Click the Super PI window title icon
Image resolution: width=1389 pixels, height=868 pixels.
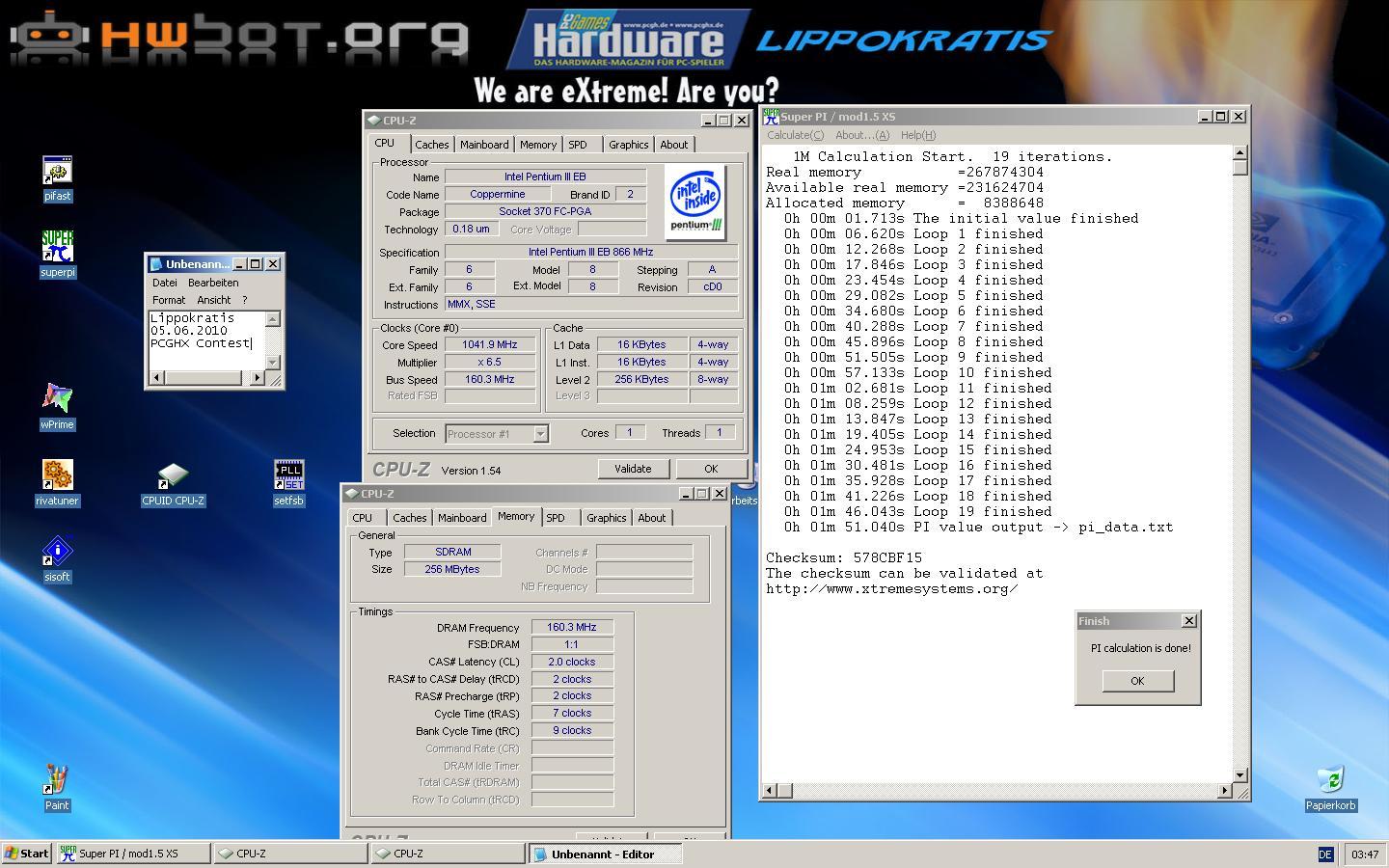771,116
